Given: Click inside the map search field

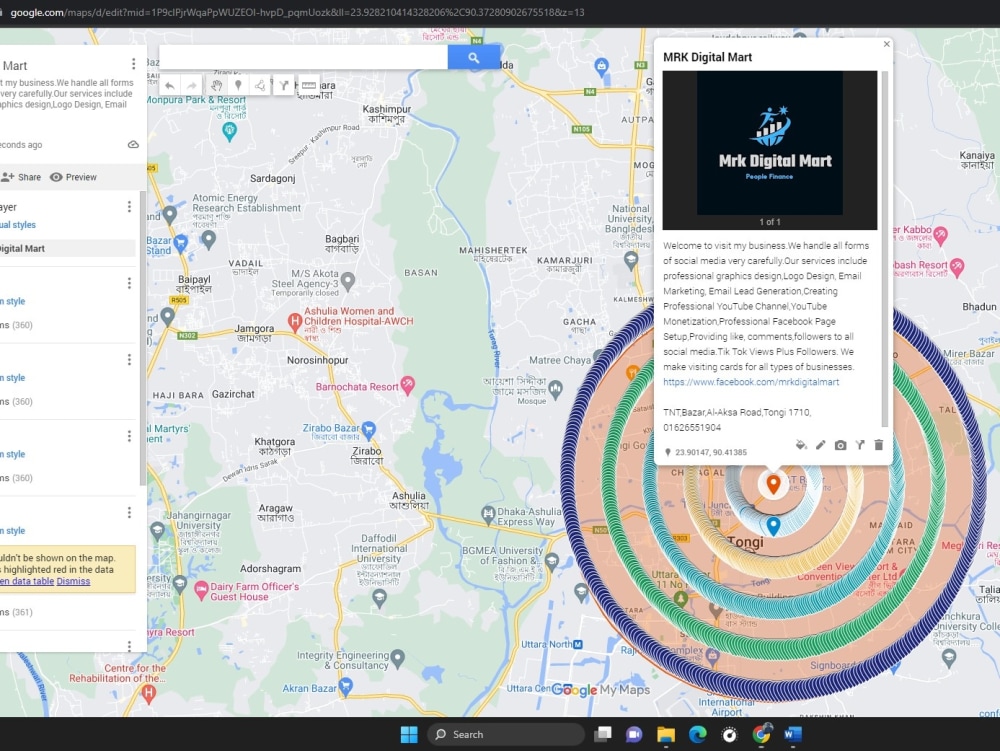Looking at the screenshot, I should (300, 57).
